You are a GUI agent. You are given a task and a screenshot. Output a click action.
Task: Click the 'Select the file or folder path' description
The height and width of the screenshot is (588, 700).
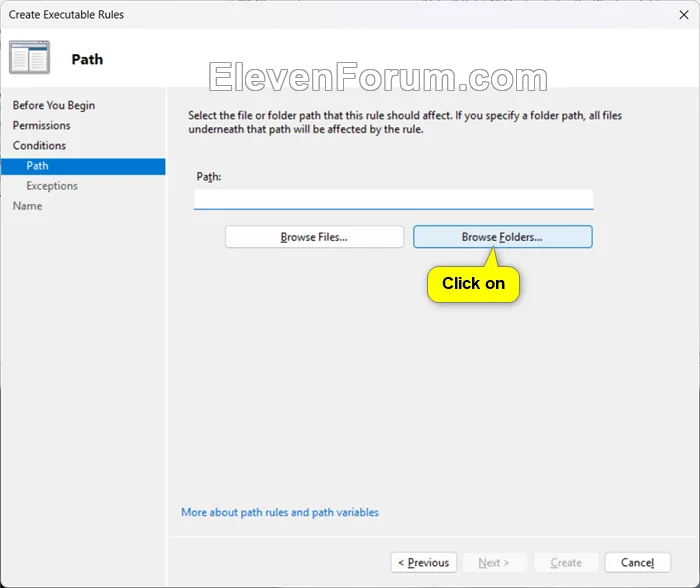click(x=405, y=122)
